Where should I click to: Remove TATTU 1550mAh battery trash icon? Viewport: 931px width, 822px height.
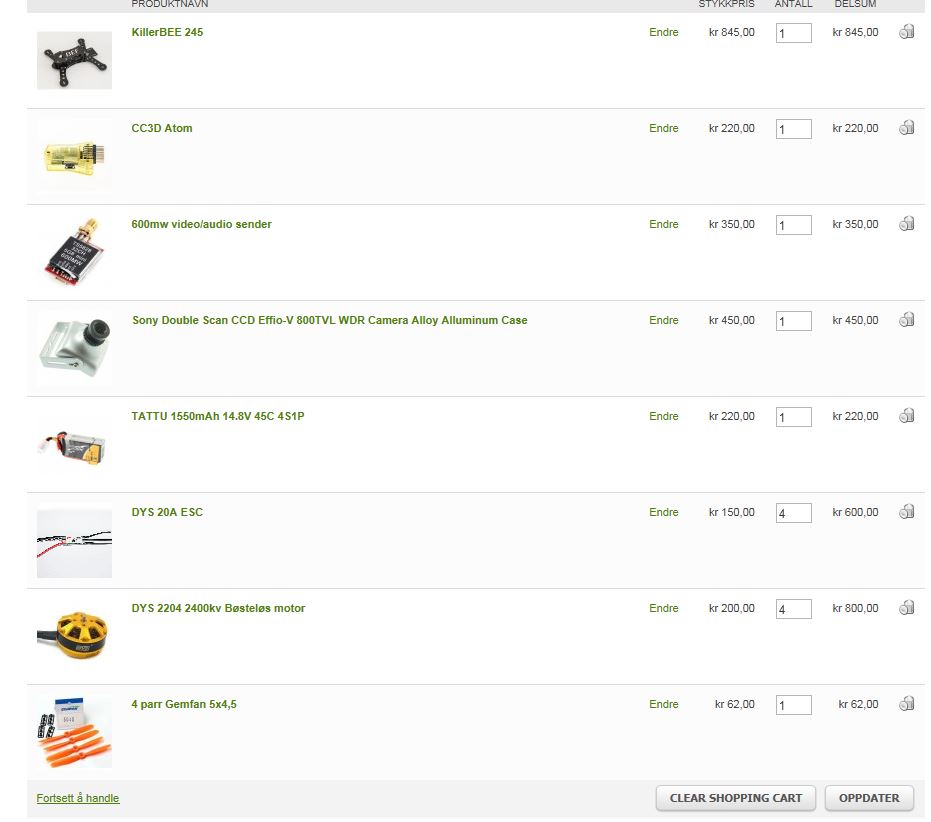(906, 416)
